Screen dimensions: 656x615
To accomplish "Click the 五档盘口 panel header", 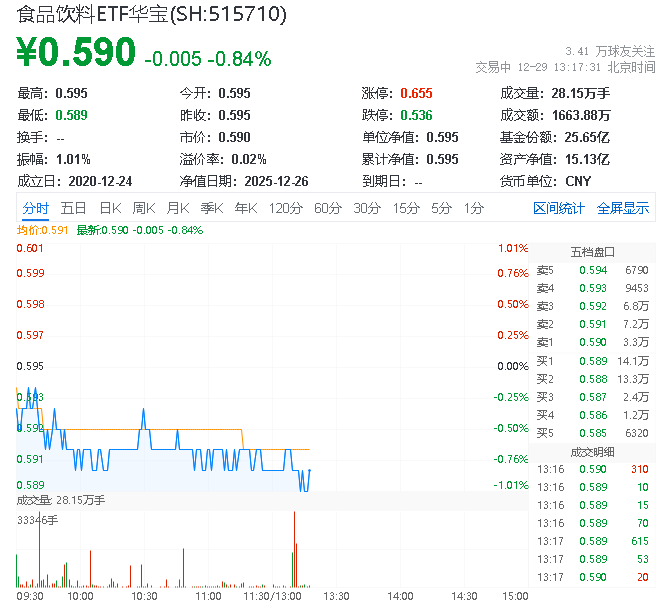I will tap(592, 251).
